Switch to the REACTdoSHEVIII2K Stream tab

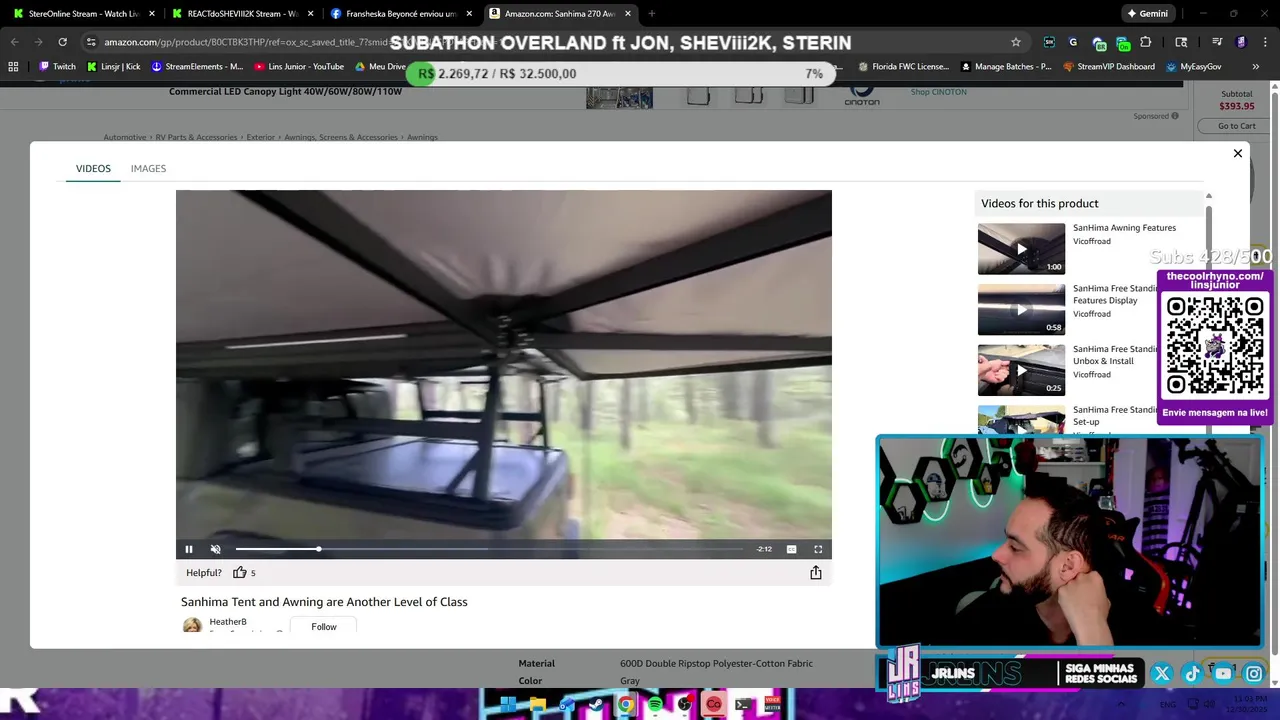(x=234, y=14)
